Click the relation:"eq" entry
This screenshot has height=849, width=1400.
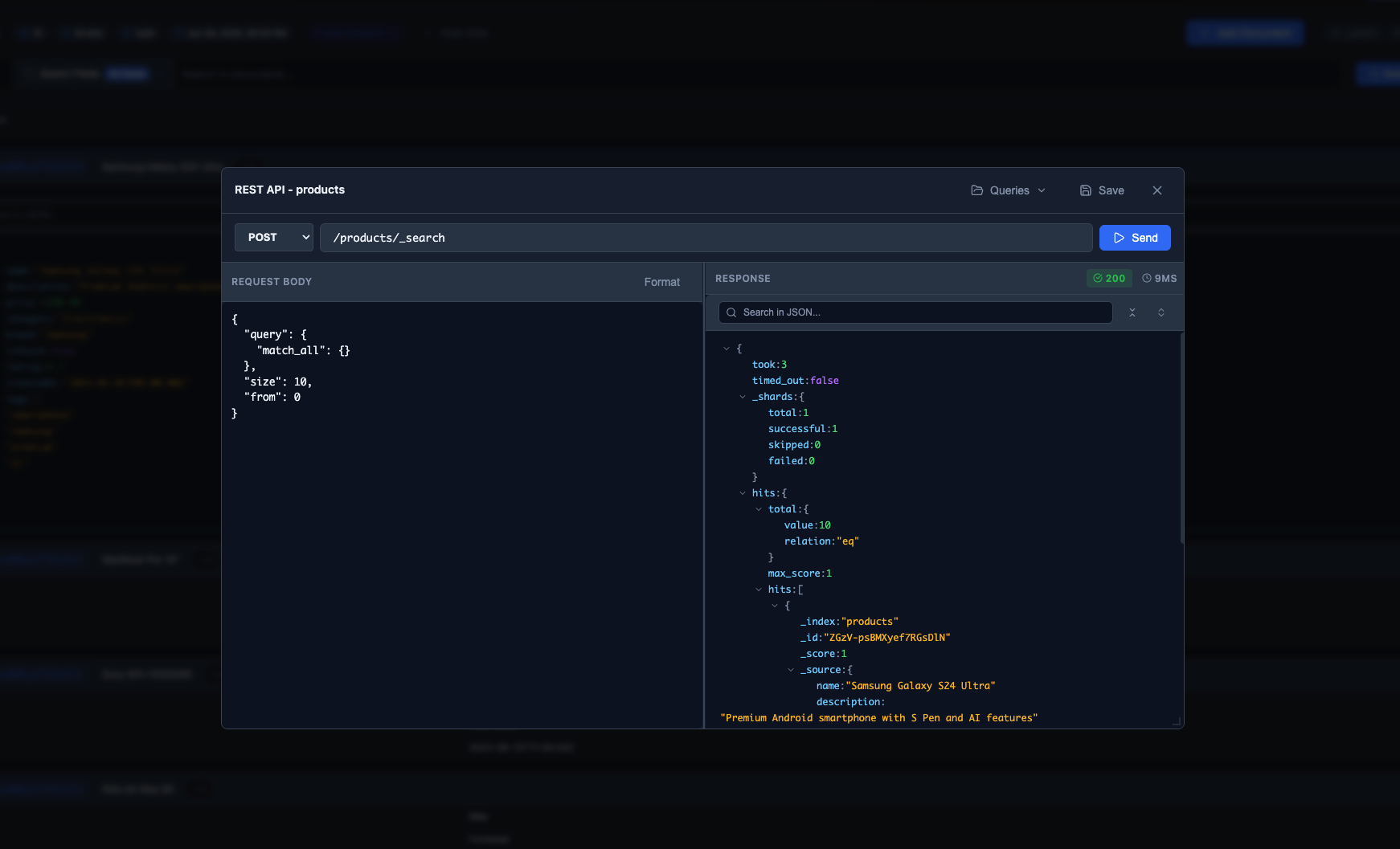pyautogui.click(x=821, y=541)
